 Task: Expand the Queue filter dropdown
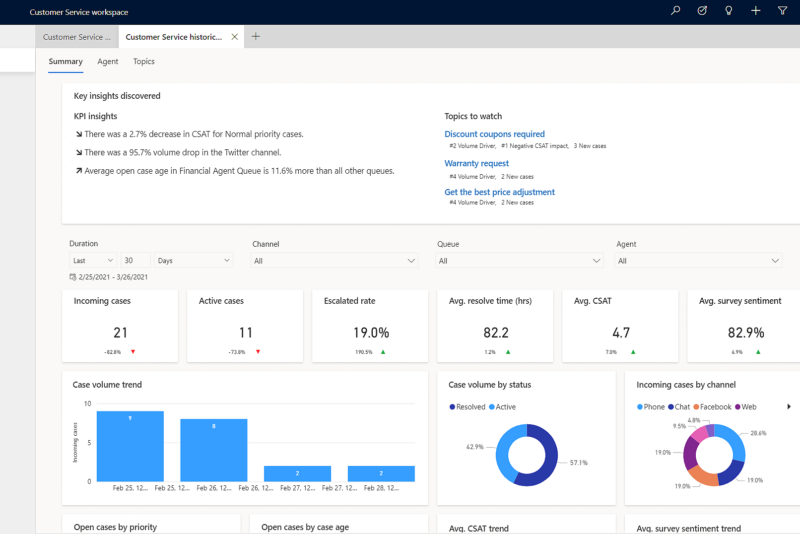(x=519, y=261)
